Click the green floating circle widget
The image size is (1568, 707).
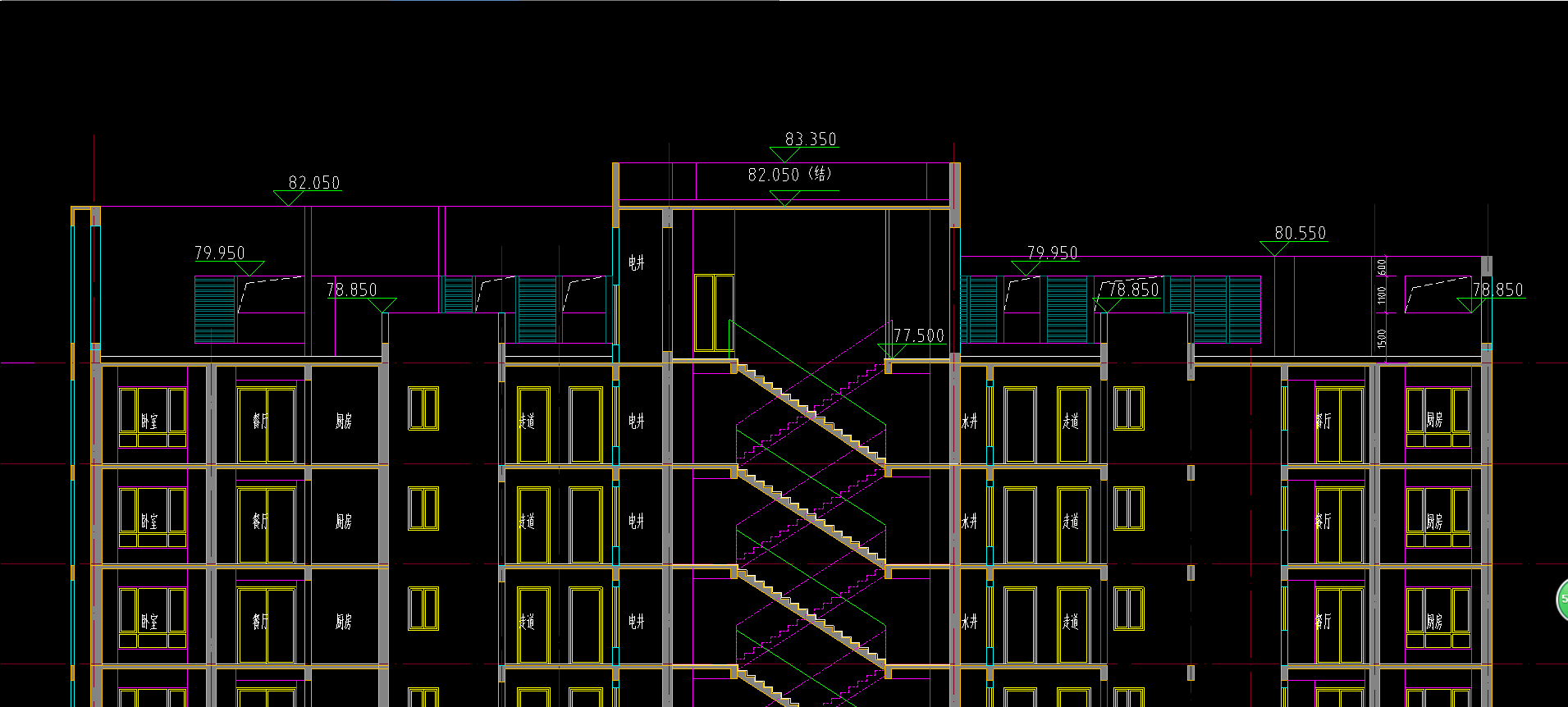[x=1561, y=600]
